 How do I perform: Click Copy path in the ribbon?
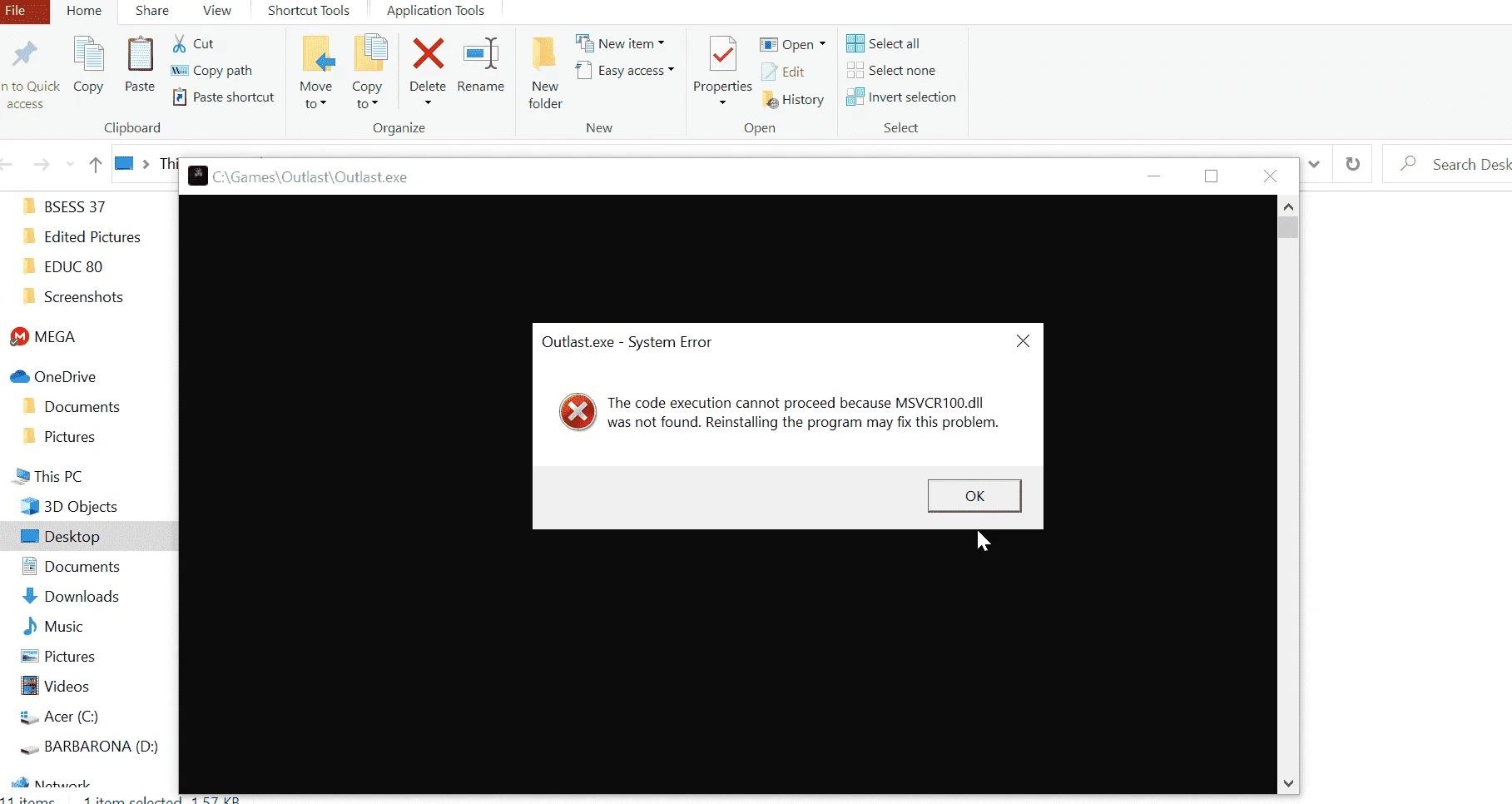(x=211, y=71)
